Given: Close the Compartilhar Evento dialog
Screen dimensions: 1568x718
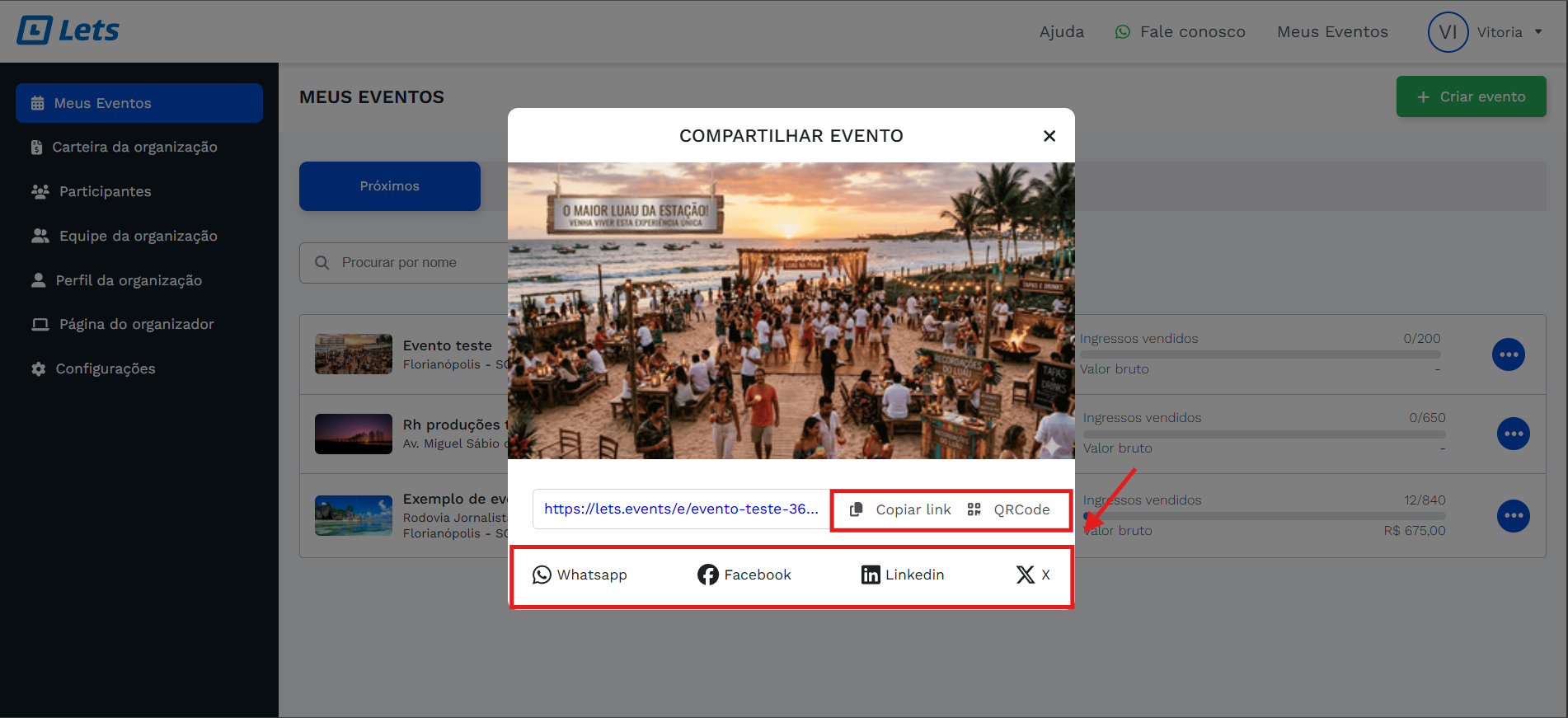Looking at the screenshot, I should [x=1049, y=136].
